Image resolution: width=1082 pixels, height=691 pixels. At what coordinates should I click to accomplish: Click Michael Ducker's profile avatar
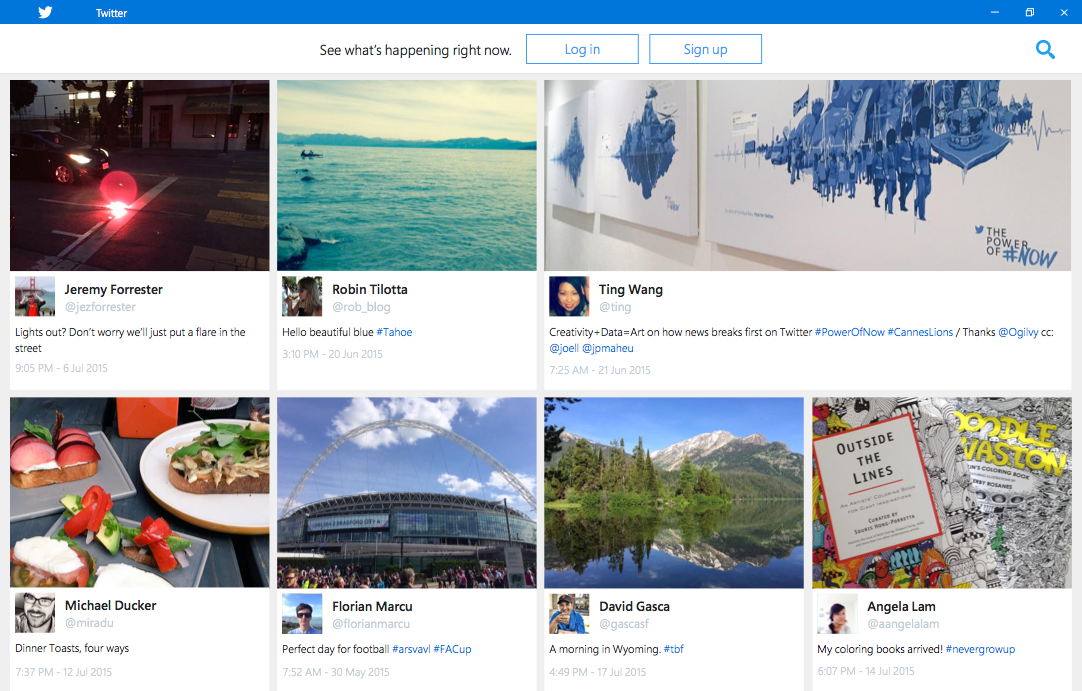click(35, 613)
